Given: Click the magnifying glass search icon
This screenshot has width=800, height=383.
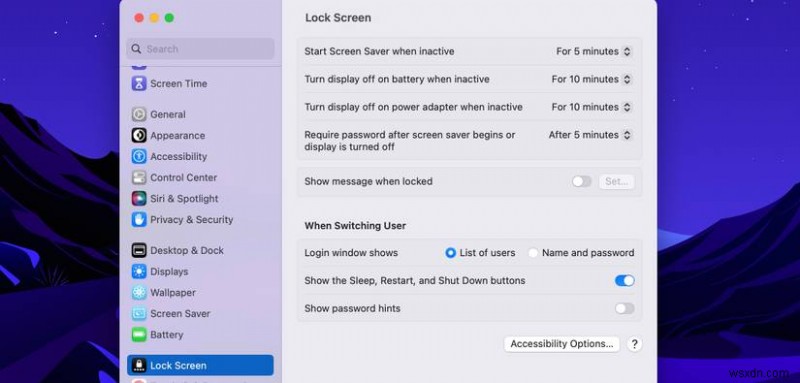Looking at the screenshot, I should tap(136, 49).
